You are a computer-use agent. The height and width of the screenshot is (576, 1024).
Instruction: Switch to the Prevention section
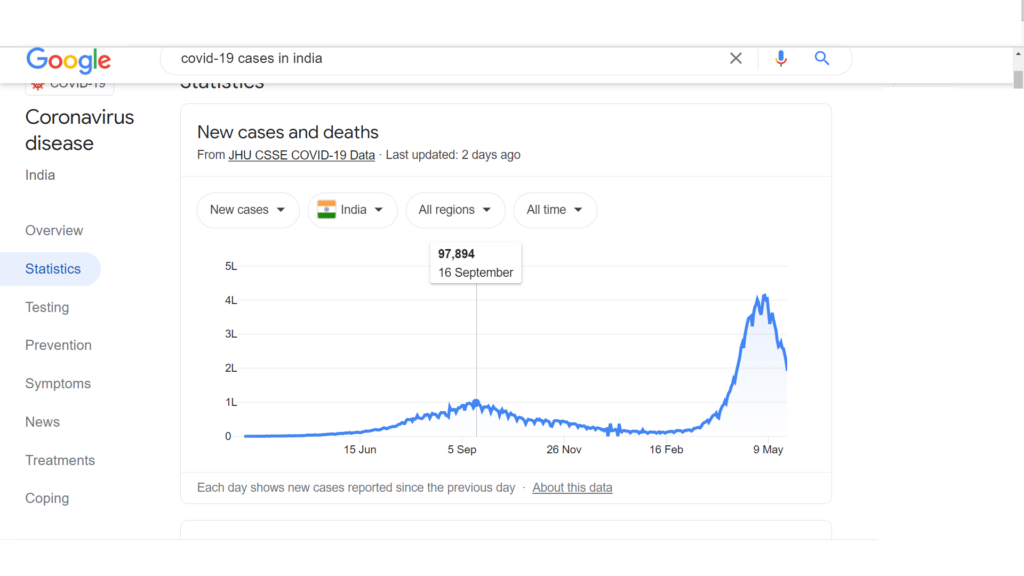(x=58, y=345)
